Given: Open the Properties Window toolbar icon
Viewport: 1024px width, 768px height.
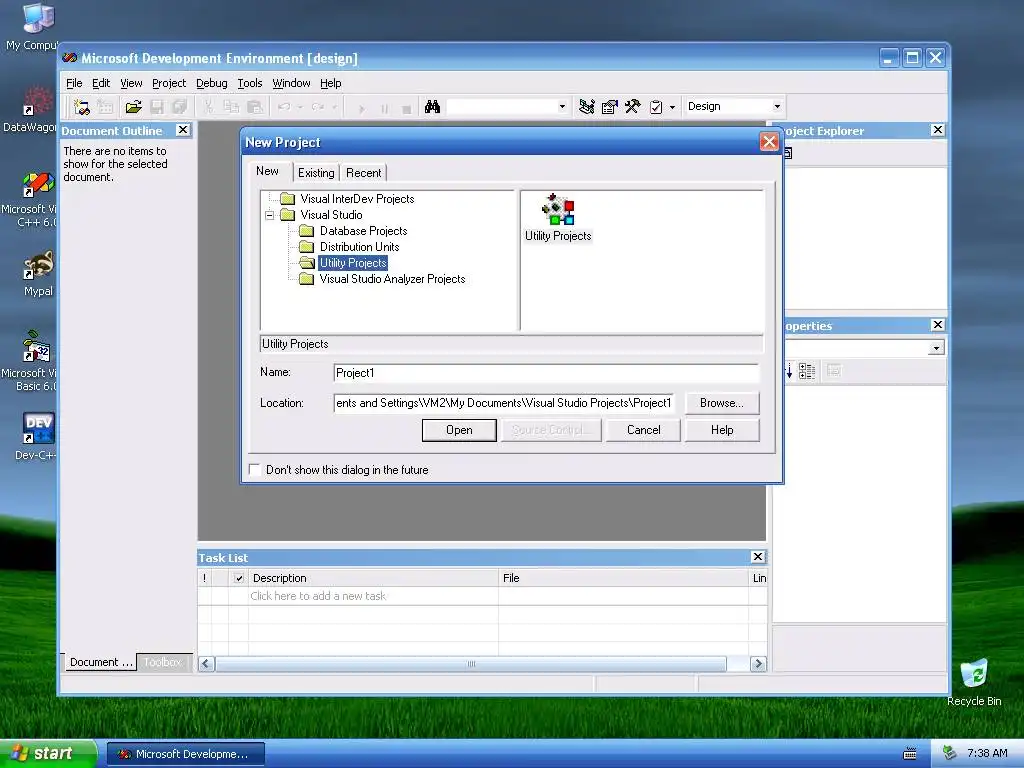Looking at the screenshot, I should tap(609, 107).
